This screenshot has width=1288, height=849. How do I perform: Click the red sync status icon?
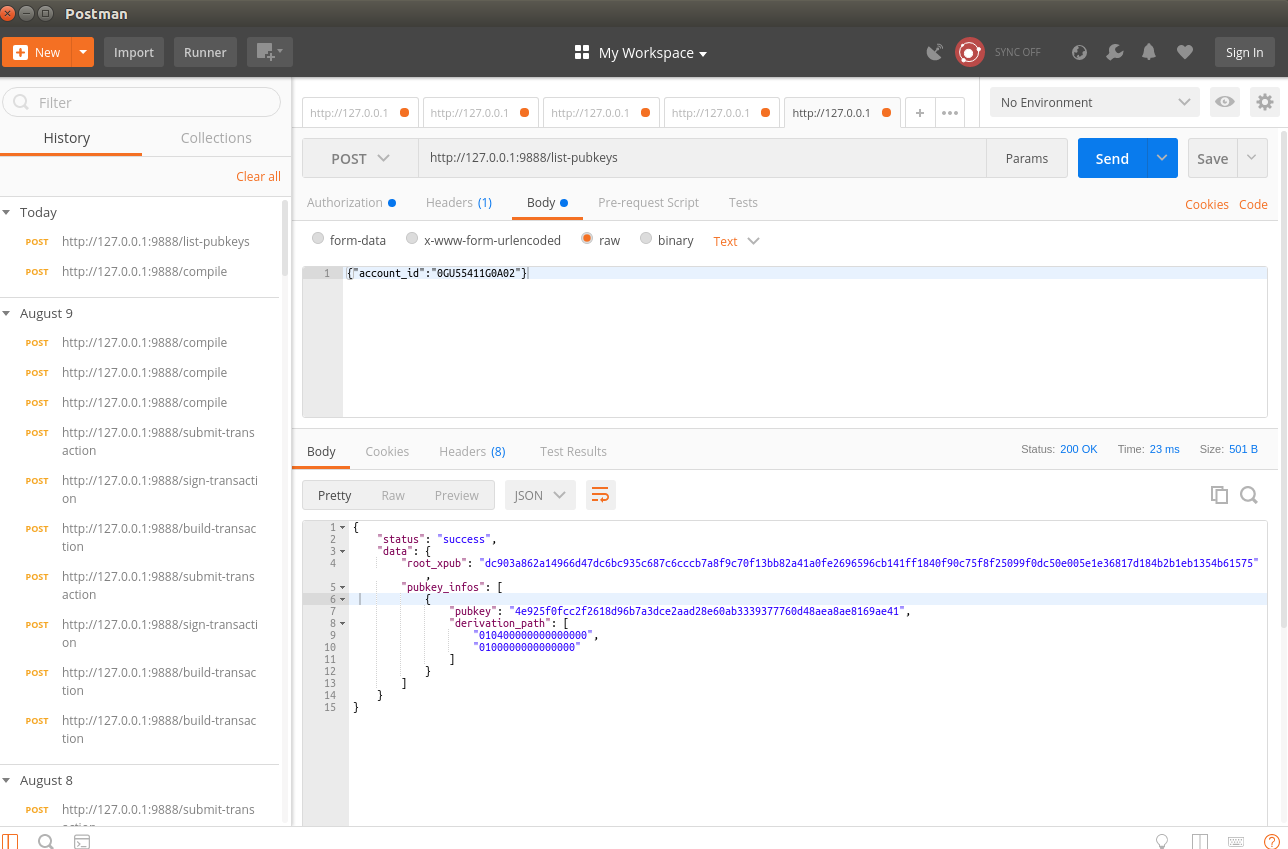pos(969,52)
